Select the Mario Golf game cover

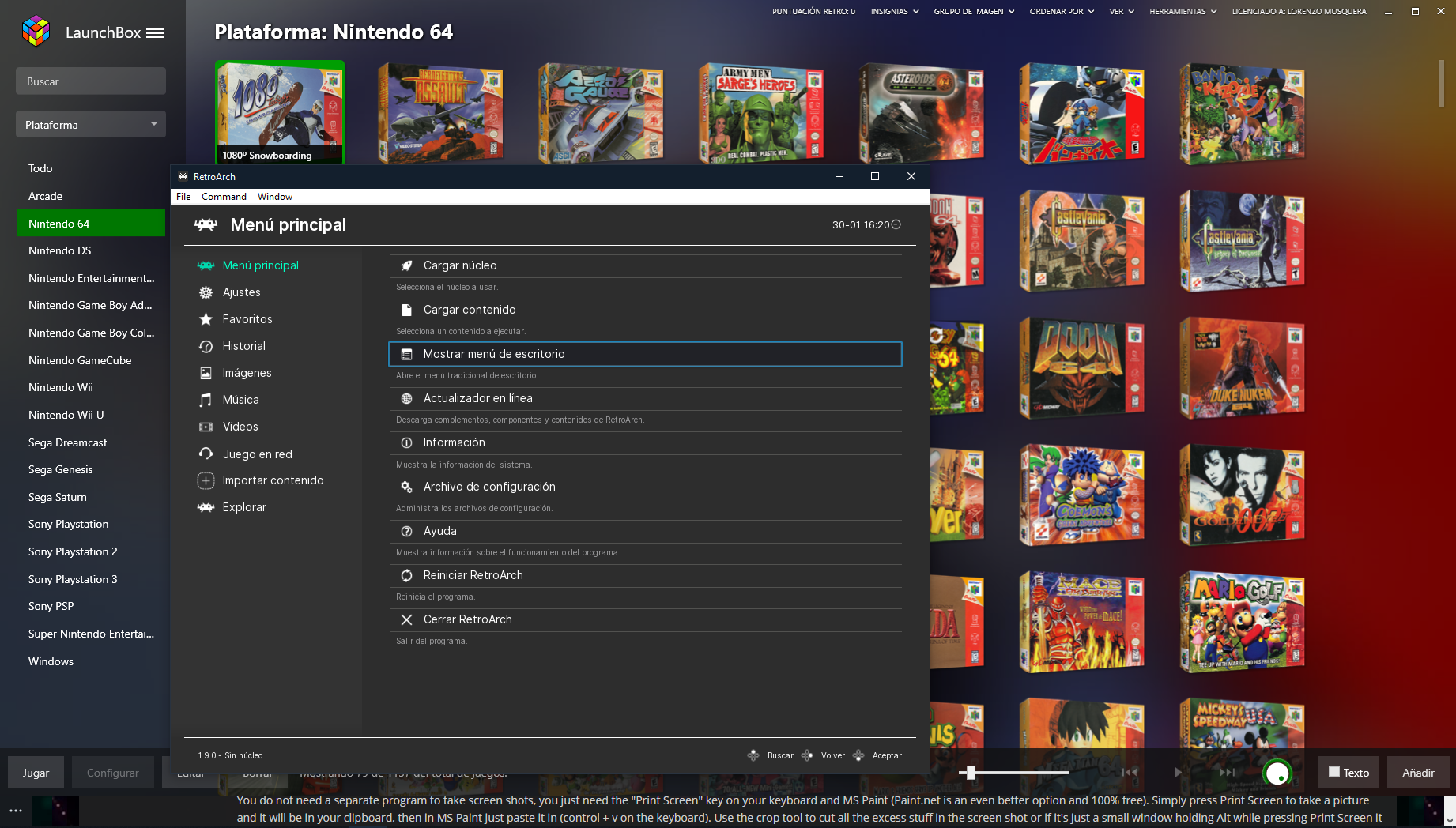(1242, 622)
